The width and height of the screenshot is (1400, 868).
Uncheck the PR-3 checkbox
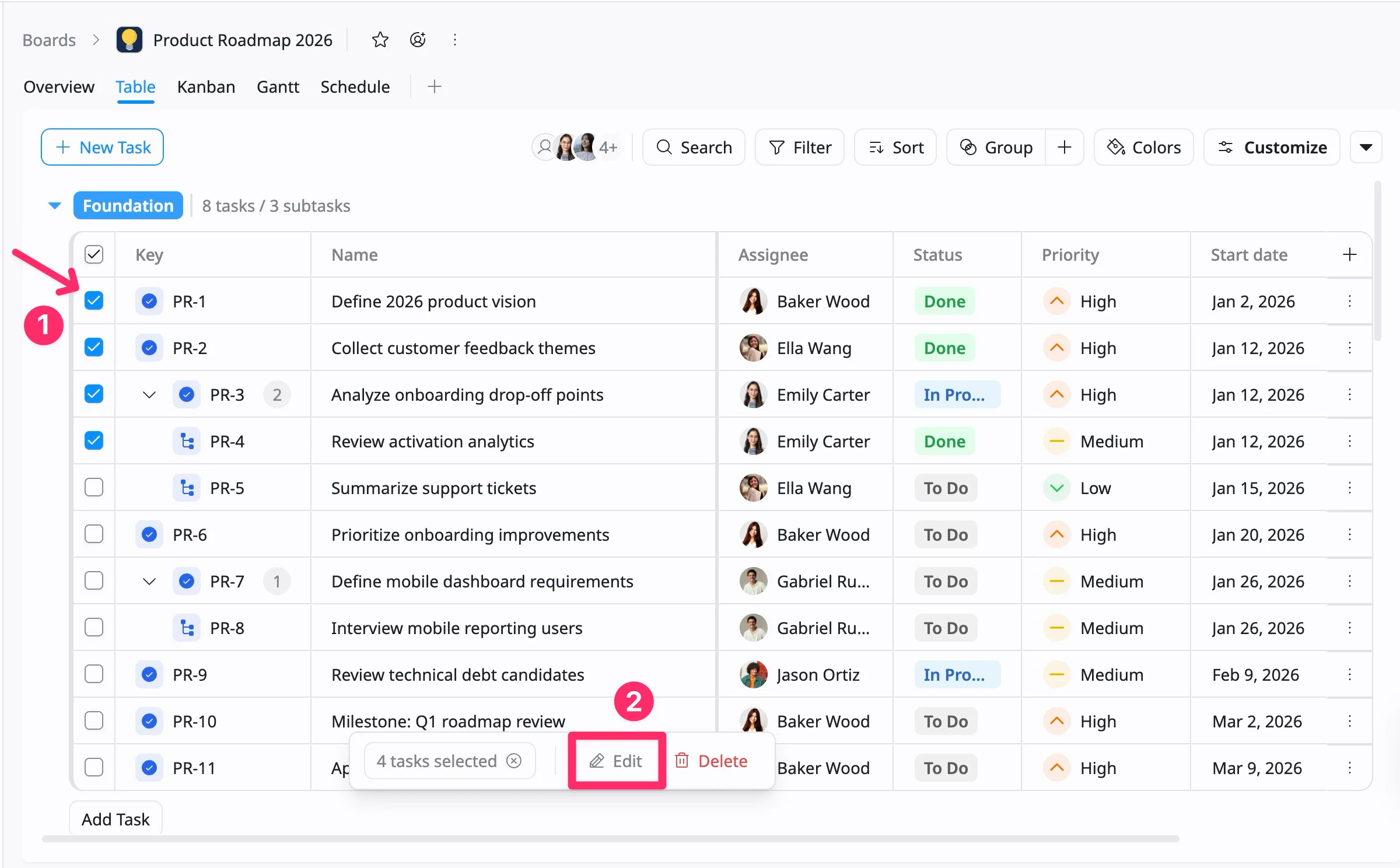(x=94, y=394)
